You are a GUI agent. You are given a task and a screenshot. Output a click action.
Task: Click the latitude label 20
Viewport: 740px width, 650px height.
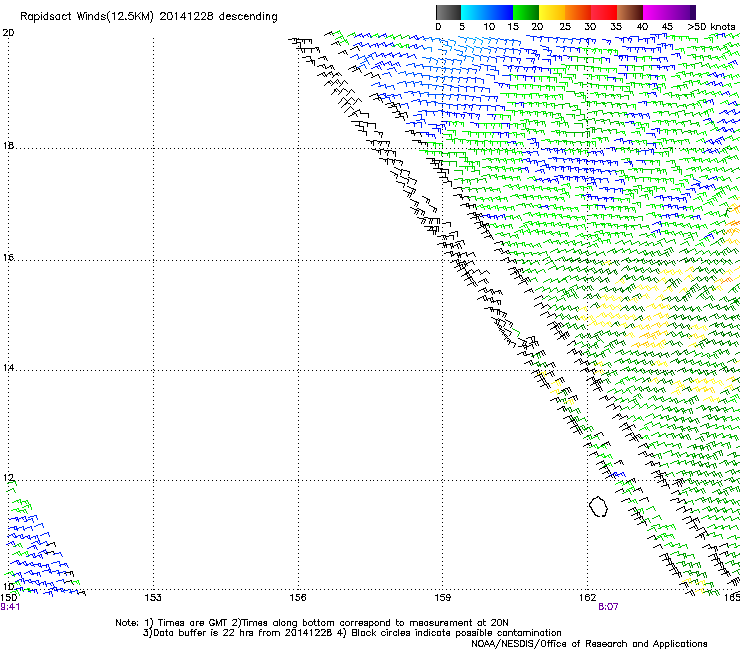click(8, 33)
